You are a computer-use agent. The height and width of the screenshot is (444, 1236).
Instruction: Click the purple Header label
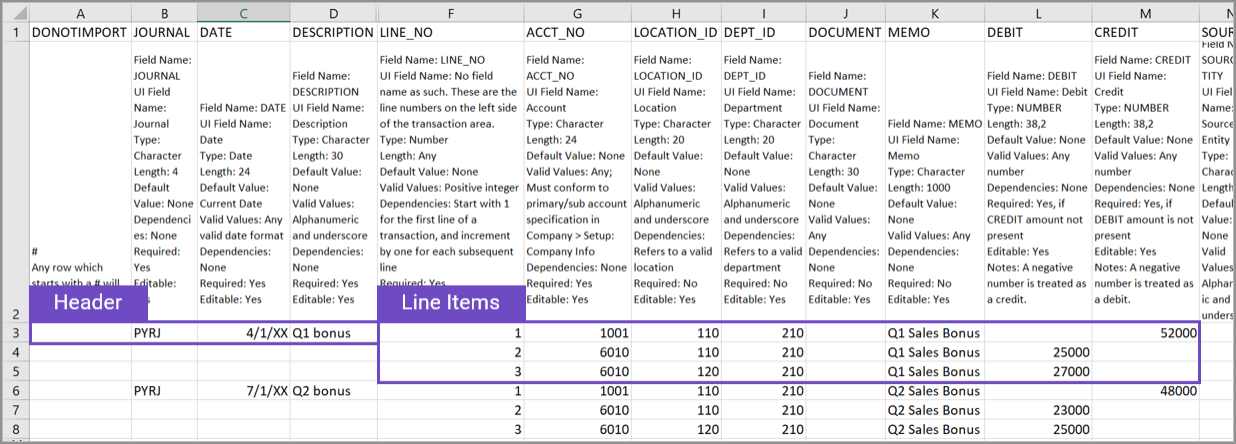(88, 303)
